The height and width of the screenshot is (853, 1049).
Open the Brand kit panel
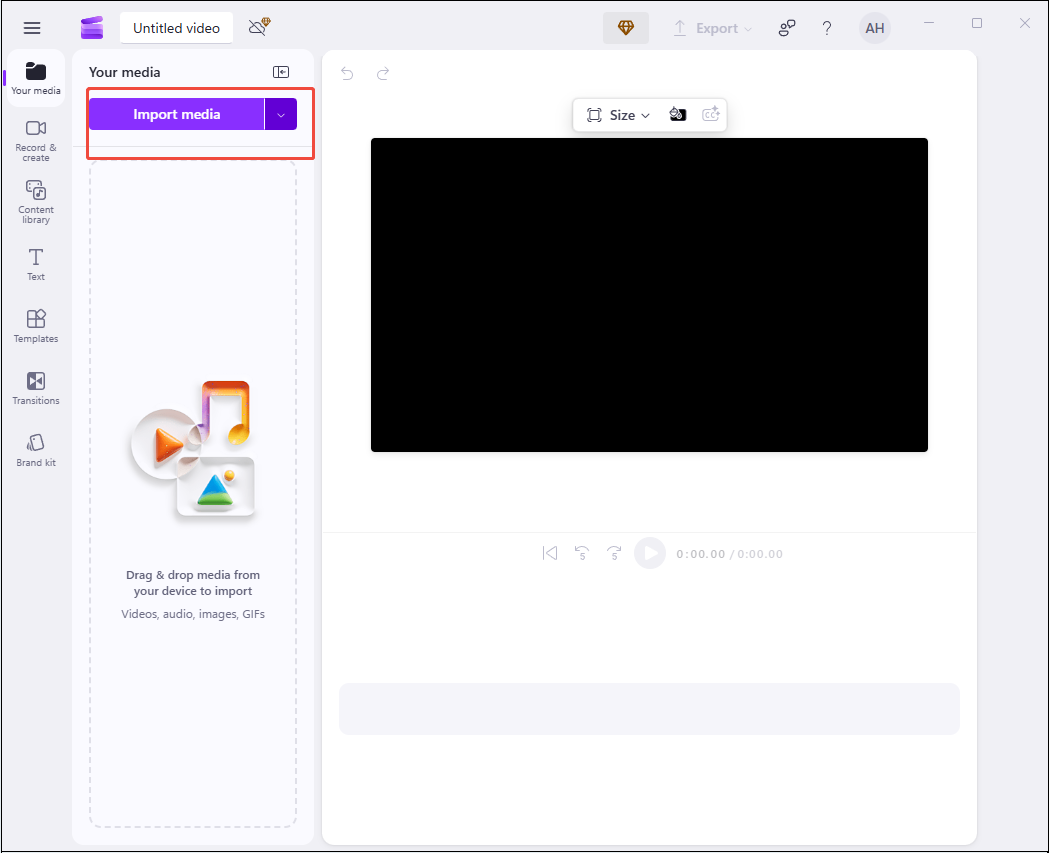(x=35, y=449)
